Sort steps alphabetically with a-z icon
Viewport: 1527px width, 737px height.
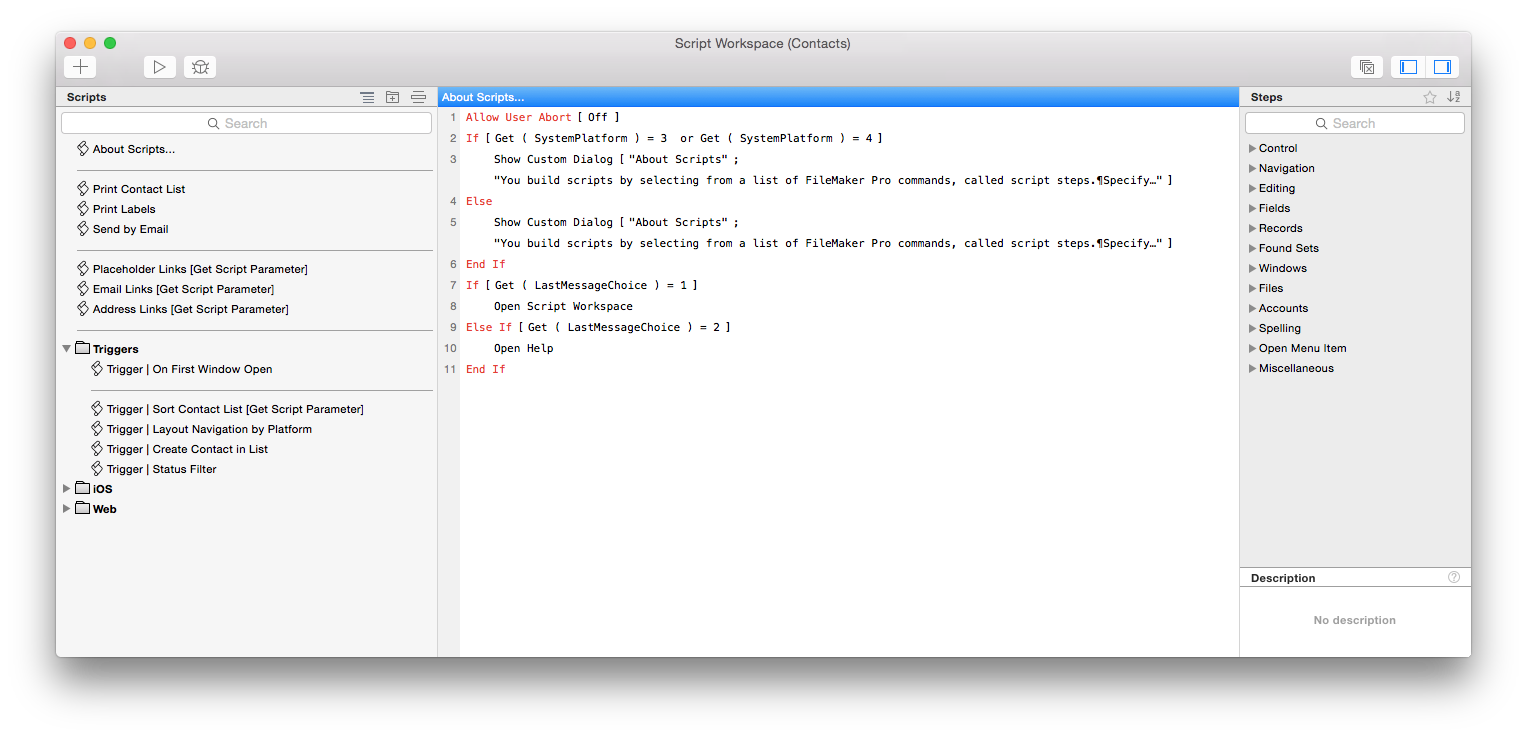coord(1453,97)
